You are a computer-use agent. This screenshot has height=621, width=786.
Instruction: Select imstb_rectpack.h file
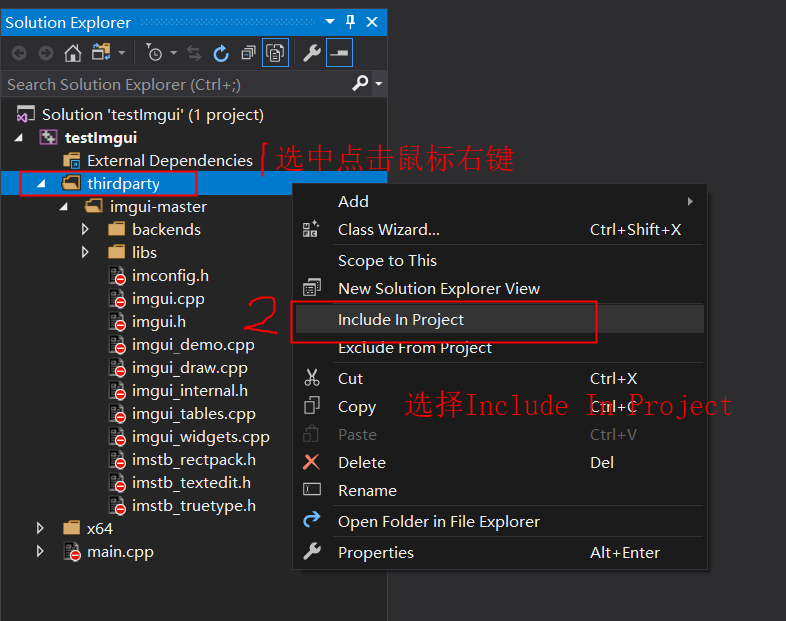[193, 460]
